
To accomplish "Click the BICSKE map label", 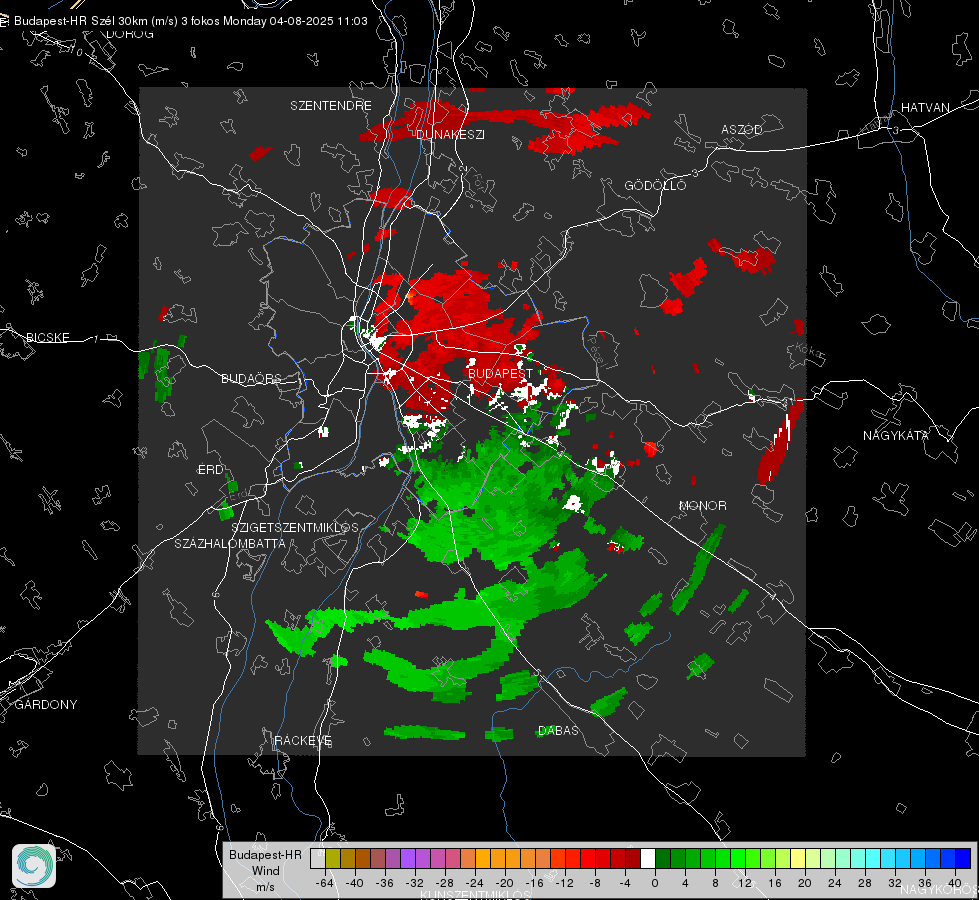I will (47, 337).
